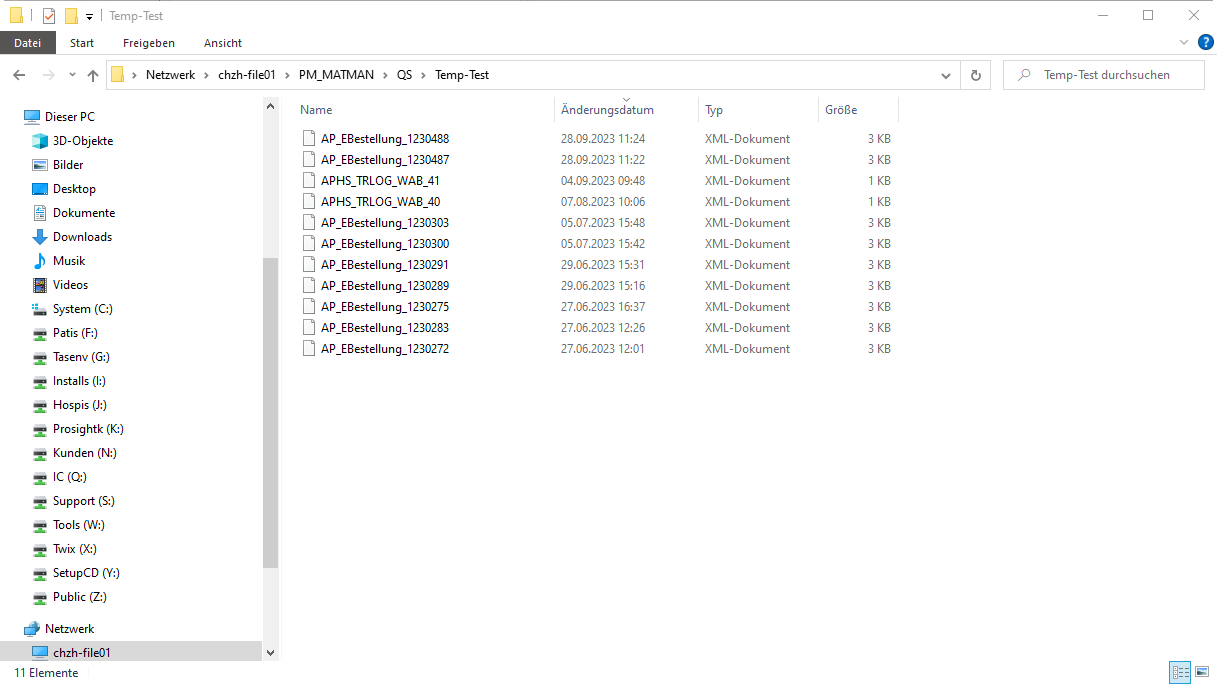Select file APHS_TRLOG_WAB_40
Viewport: 1217px width, 684px height.
380,202
